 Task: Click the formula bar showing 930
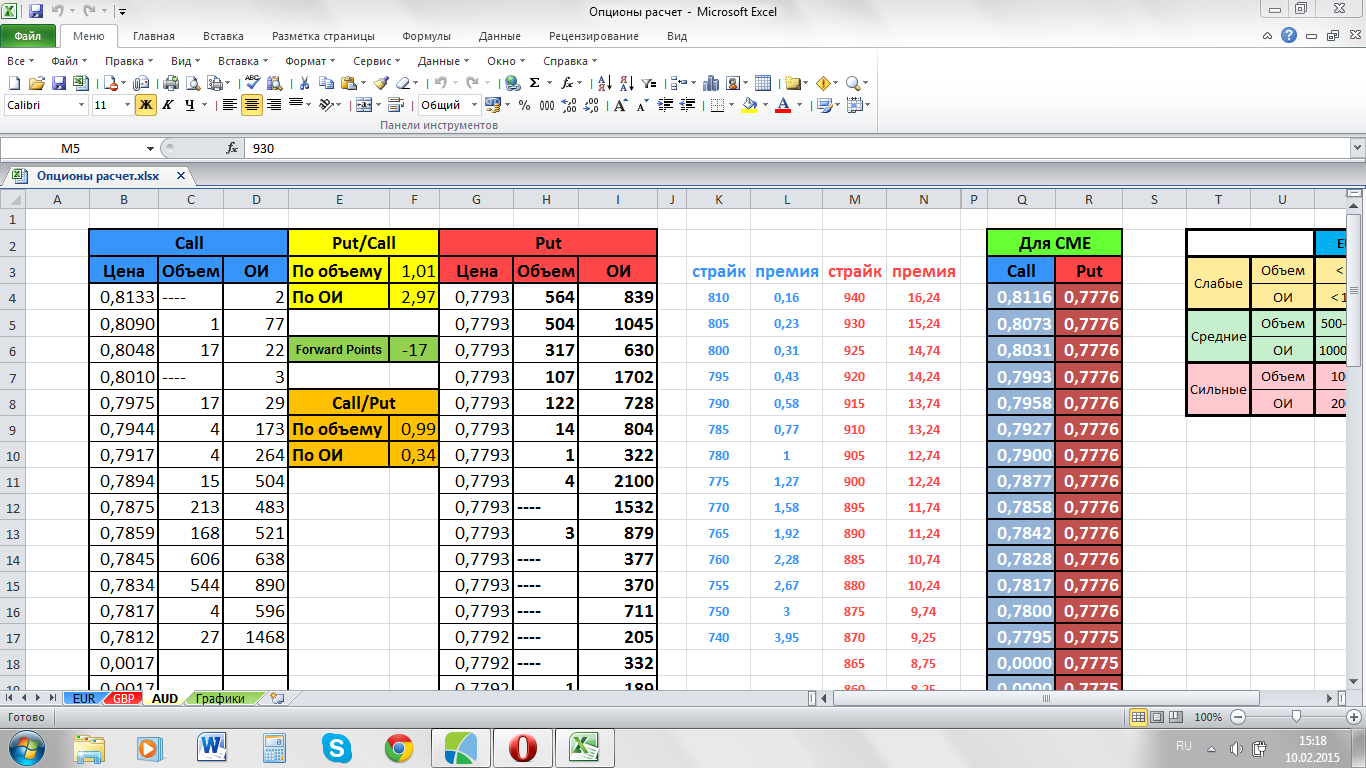(796, 148)
